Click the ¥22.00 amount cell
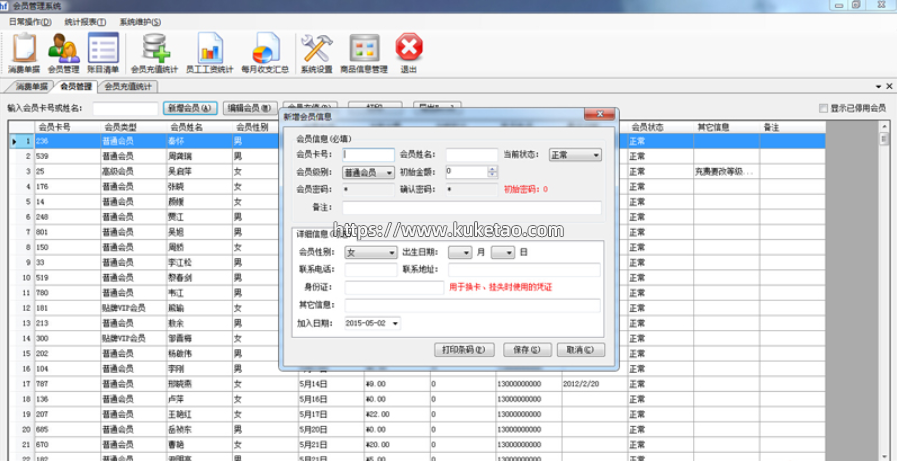 click(x=397, y=414)
